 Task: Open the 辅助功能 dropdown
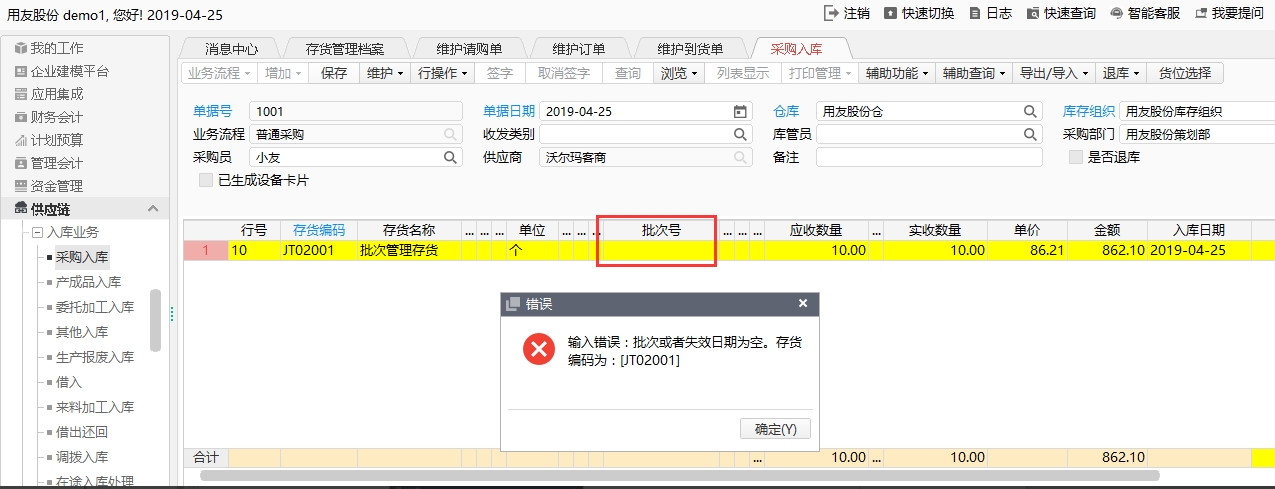coord(897,73)
